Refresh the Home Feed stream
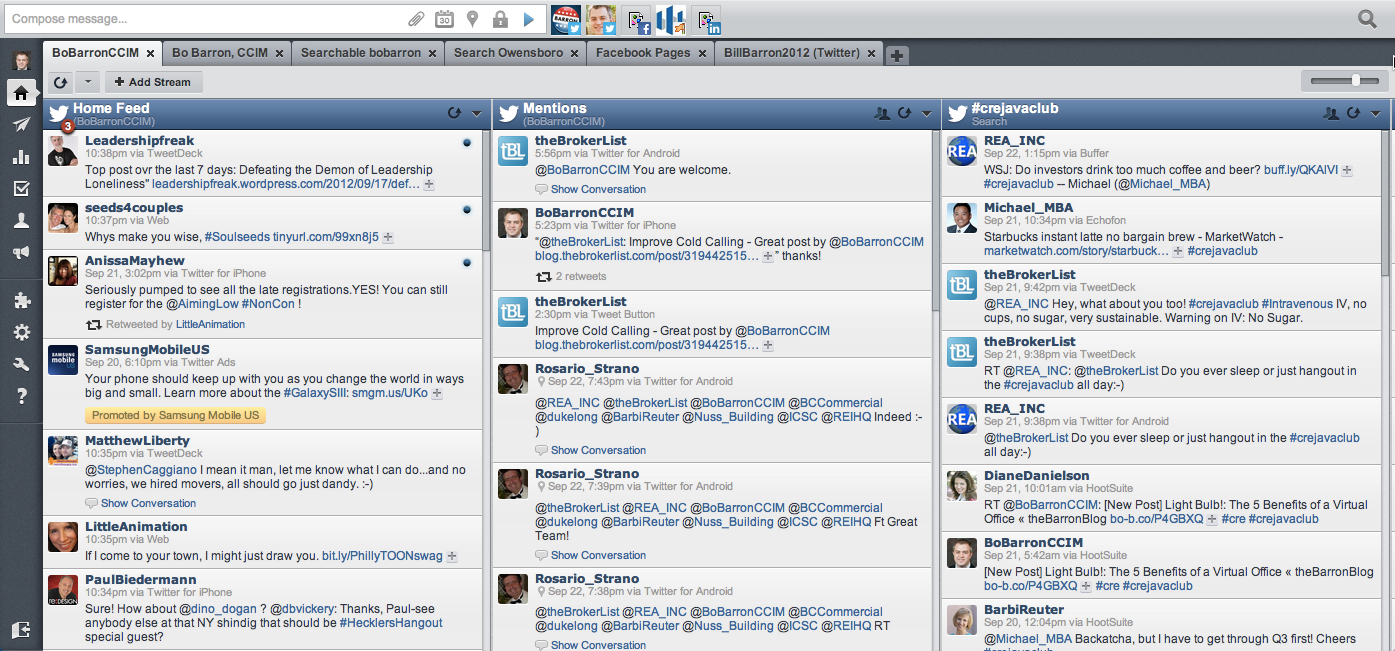This screenshot has height=651, width=1395. 454,113
